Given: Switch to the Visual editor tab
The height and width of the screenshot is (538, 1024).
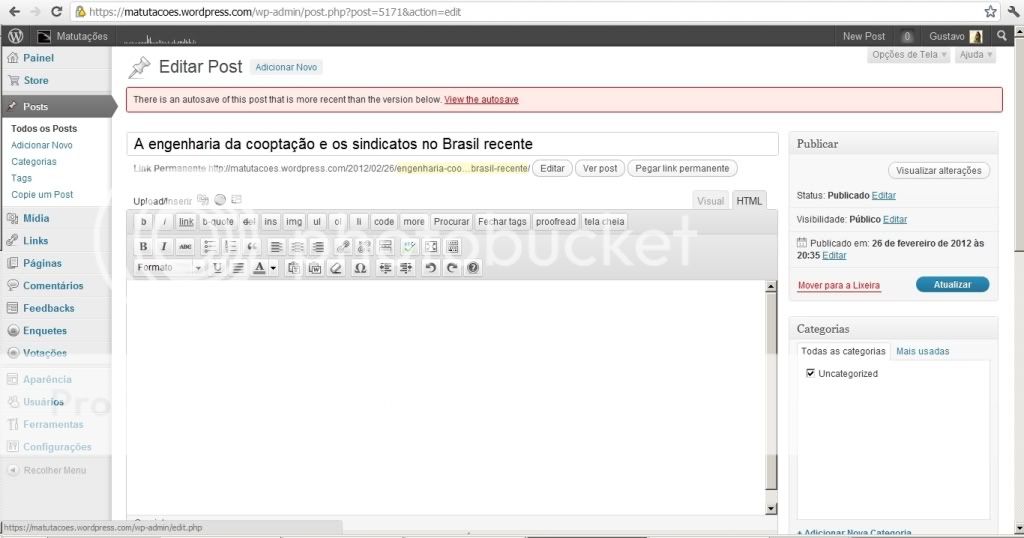Looking at the screenshot, I should (x=710, y=201).
